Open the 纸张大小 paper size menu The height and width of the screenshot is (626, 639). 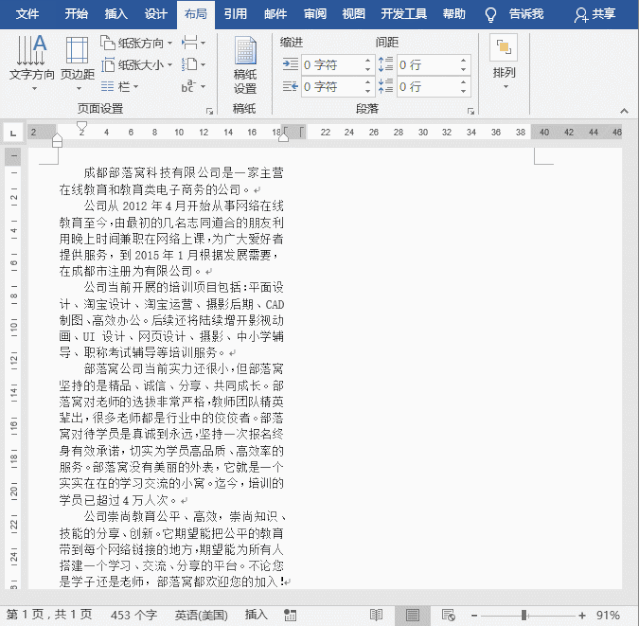pos(137,65)
